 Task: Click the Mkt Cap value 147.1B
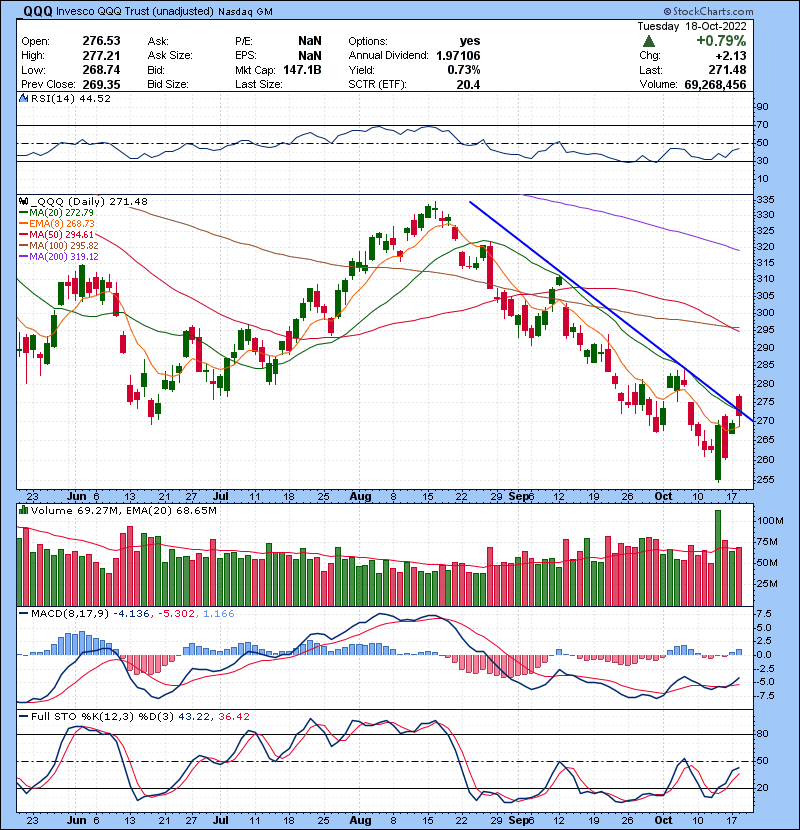coord(302,70)
